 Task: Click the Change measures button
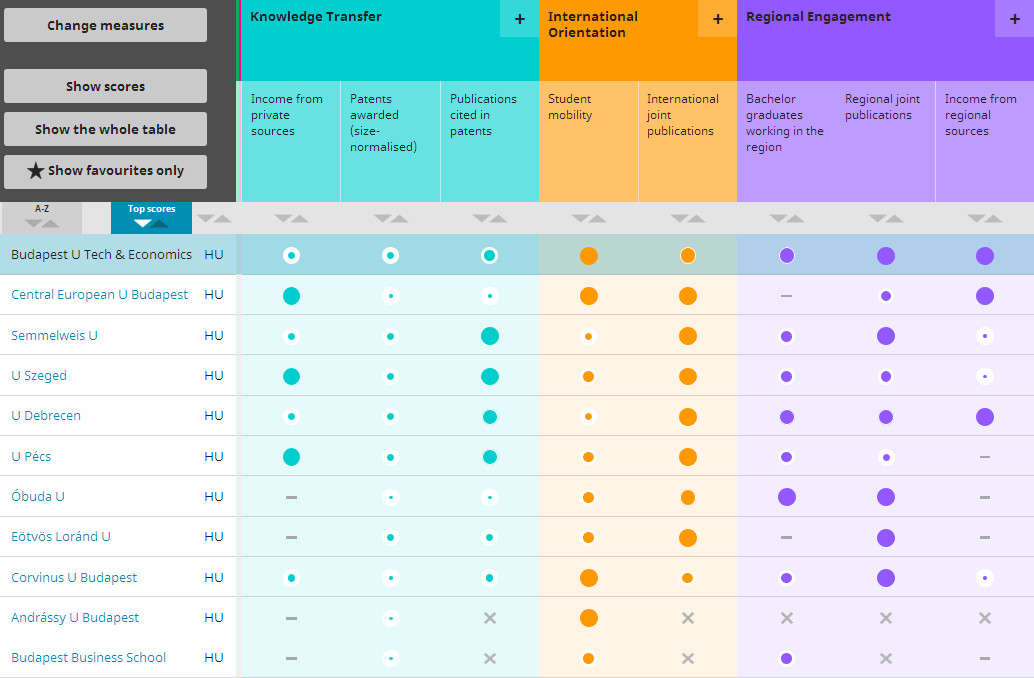(x=106, y=25)
